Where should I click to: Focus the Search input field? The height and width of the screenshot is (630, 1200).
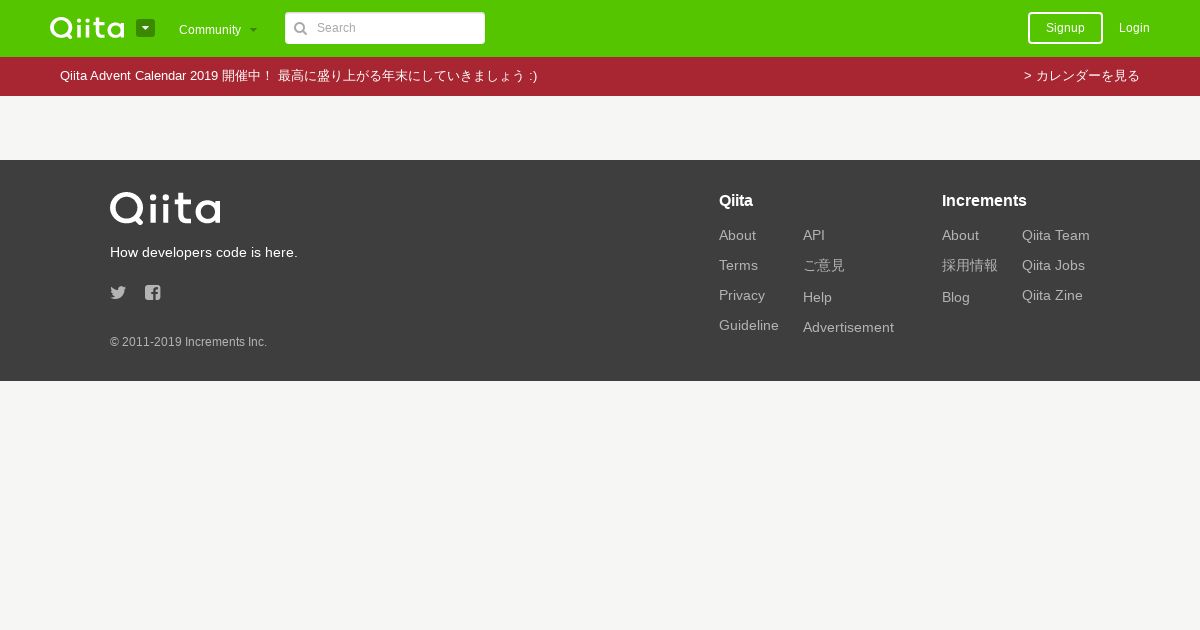click(385, 28)
